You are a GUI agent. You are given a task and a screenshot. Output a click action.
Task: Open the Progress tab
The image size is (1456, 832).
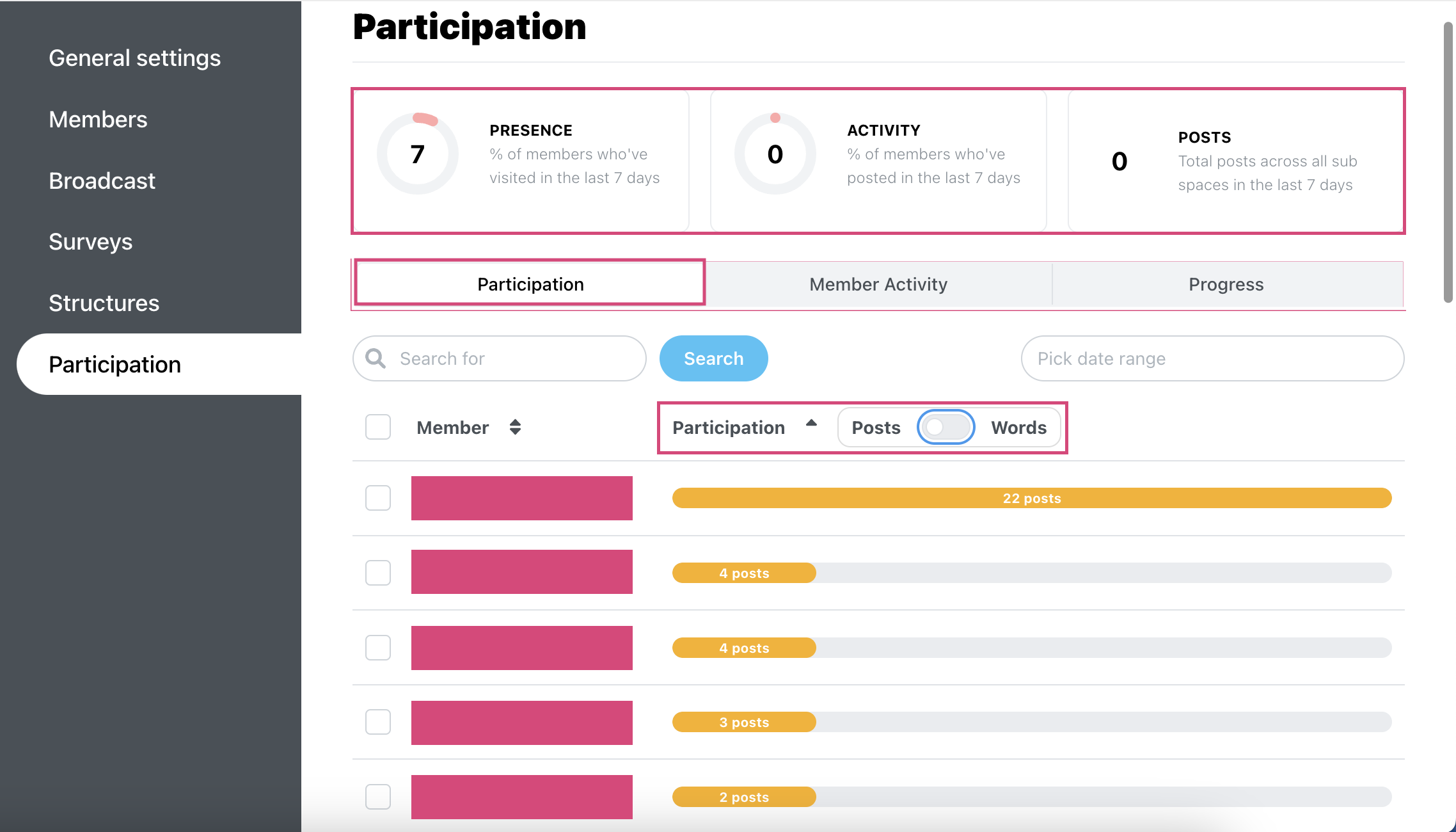click(1227, 284)
